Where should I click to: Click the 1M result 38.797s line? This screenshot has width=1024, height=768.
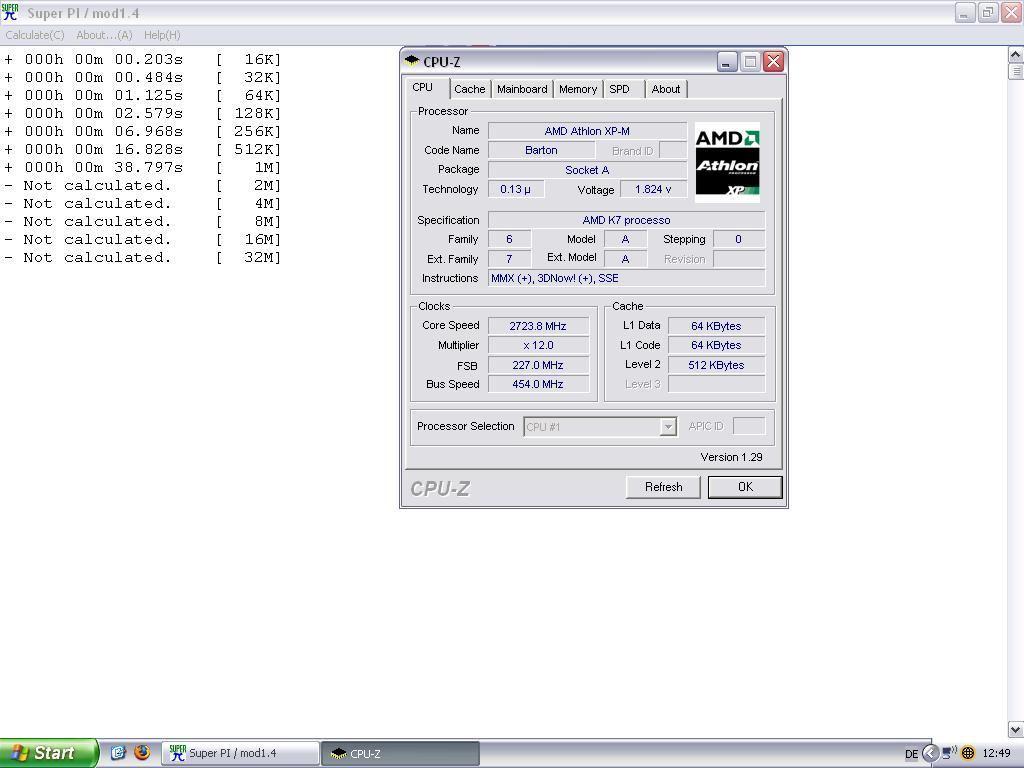coord(142,167)
